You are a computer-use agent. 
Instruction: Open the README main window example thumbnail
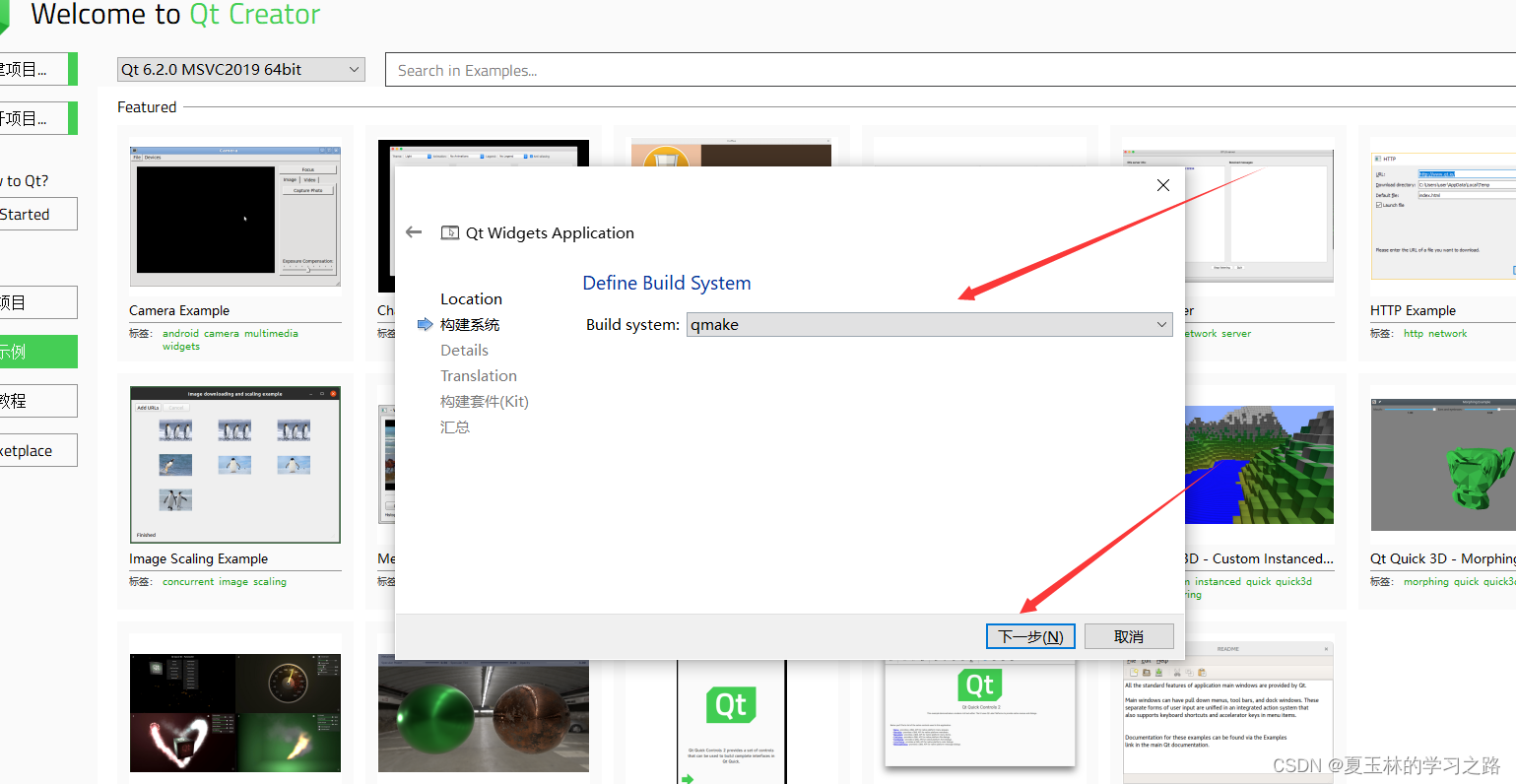click(1228, 713)
